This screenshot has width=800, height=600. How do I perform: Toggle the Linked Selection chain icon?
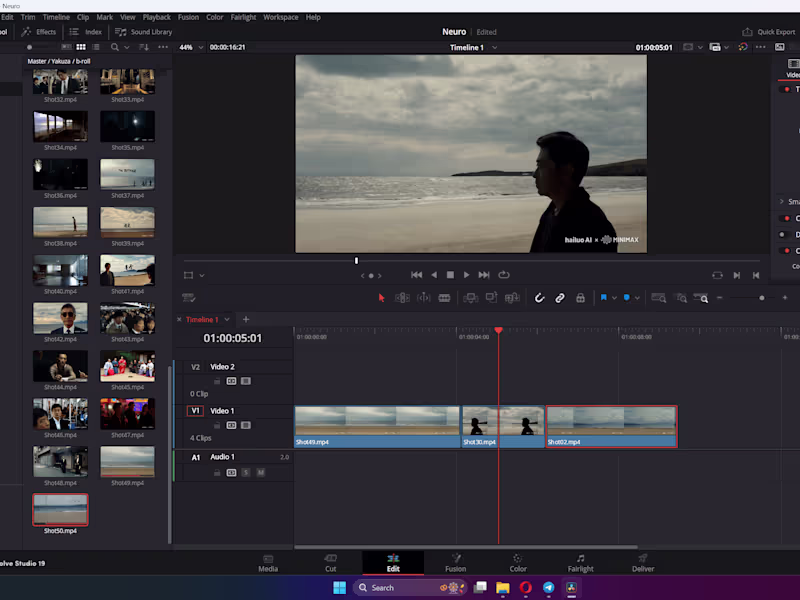pyautogui.click(x=560, y=298)
